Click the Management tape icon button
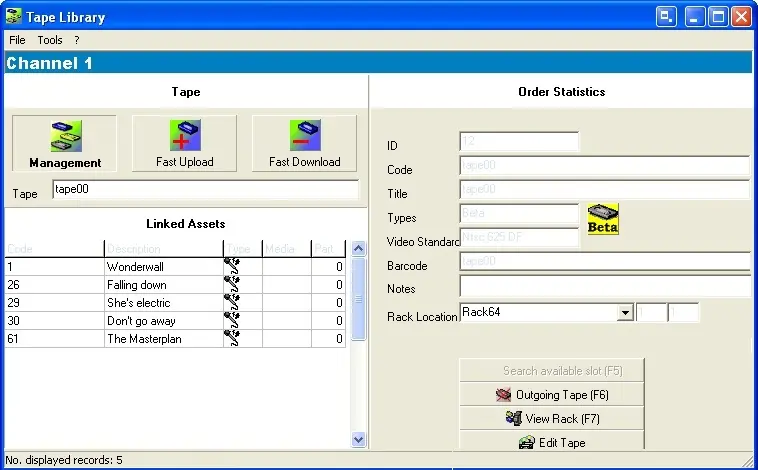This screenshot has height=470, width=758. (65, 144)
